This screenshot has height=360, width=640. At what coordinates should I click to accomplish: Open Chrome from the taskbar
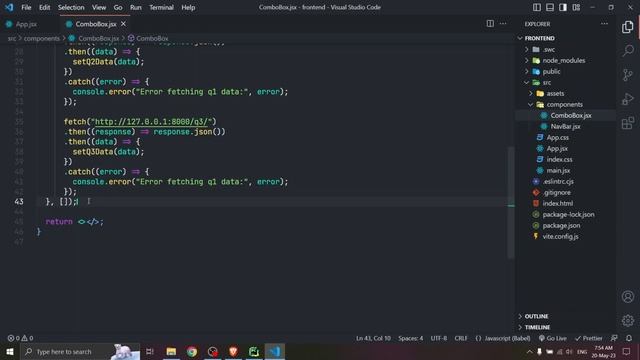pyautogui.click(x=192, y=351)
